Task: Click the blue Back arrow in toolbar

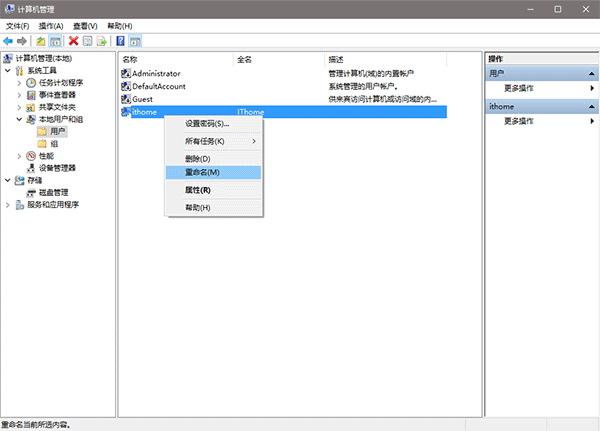Action: (x=8, y=41)
